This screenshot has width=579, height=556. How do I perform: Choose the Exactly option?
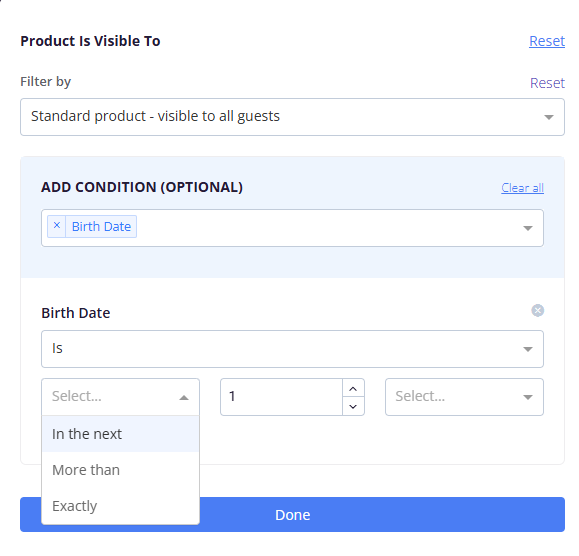pos(120,506)
